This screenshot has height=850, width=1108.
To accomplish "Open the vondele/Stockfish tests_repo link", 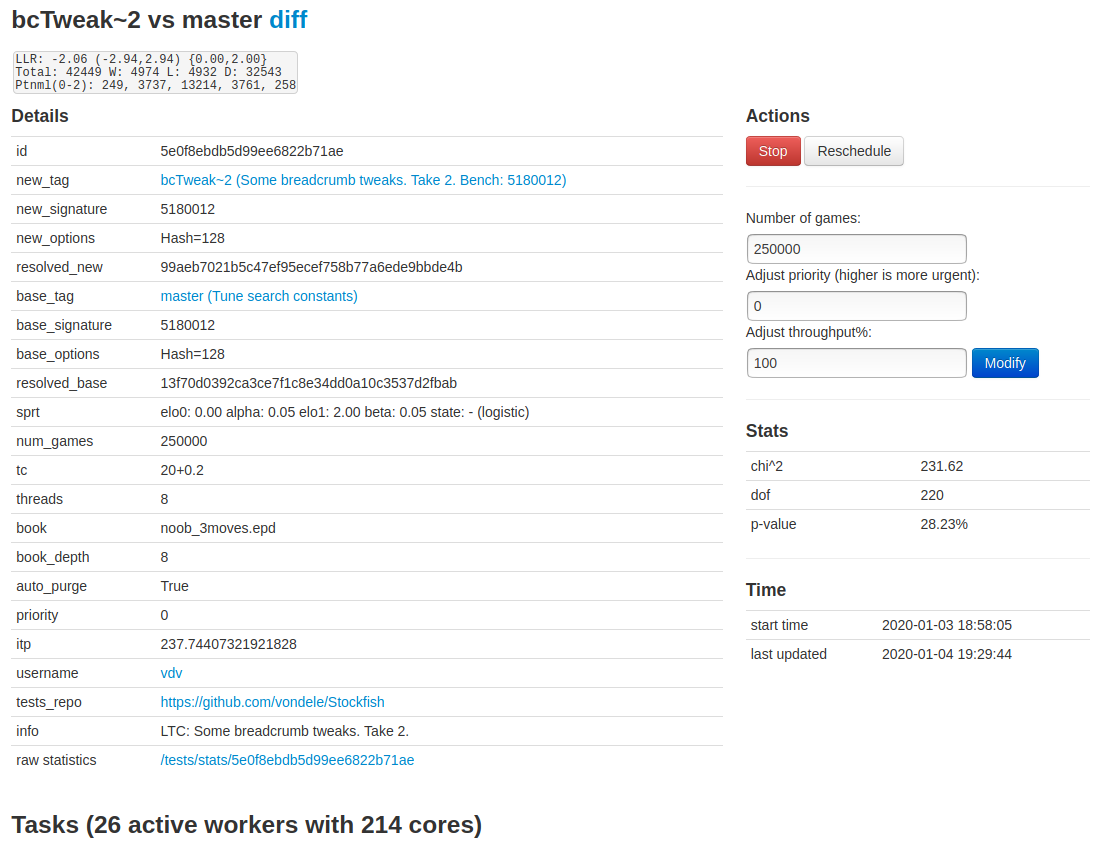I will (x=272, y=702).
